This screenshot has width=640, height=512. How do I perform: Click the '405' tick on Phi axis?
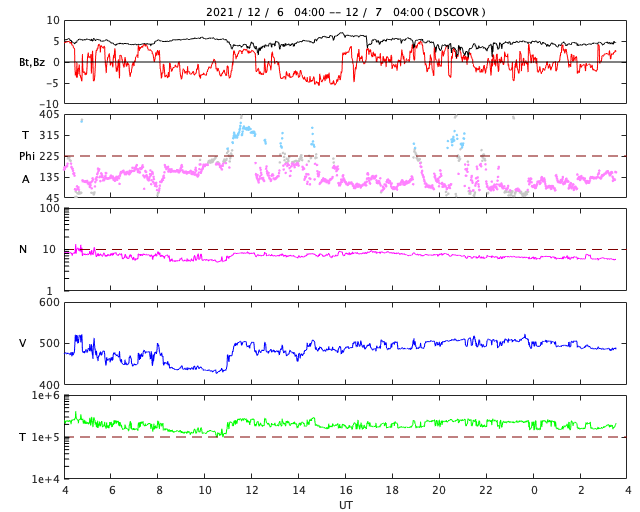click(x=49, y=115)
